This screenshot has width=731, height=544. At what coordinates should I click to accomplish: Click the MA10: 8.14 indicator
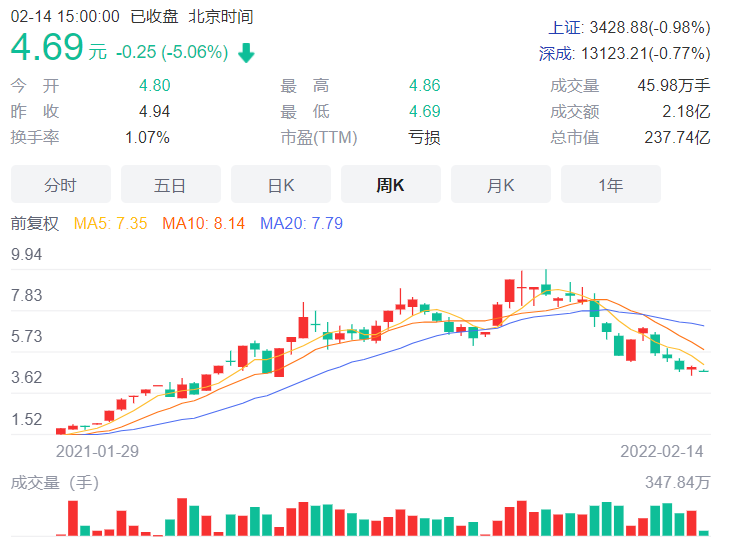pos(203,223)
